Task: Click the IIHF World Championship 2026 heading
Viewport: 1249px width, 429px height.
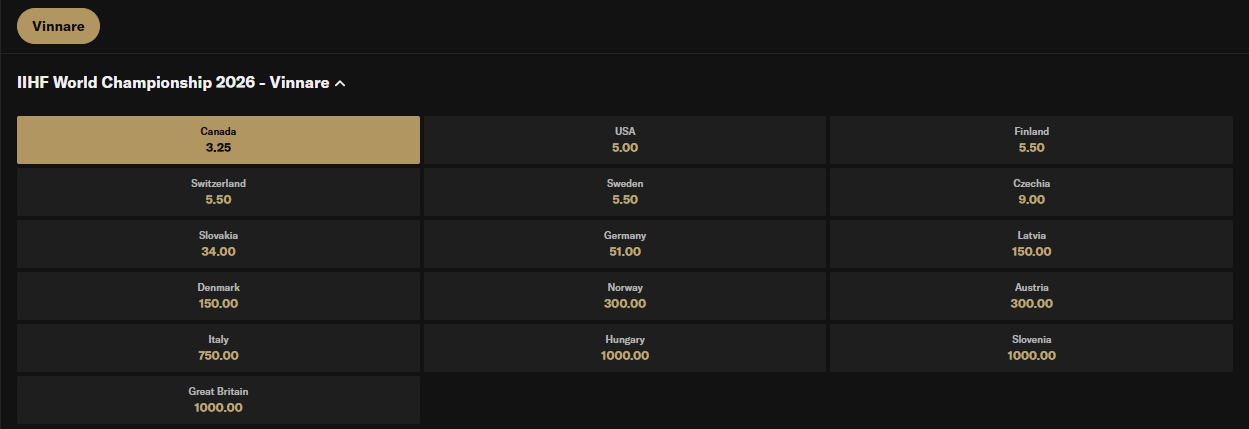Action: coord(173,83)
